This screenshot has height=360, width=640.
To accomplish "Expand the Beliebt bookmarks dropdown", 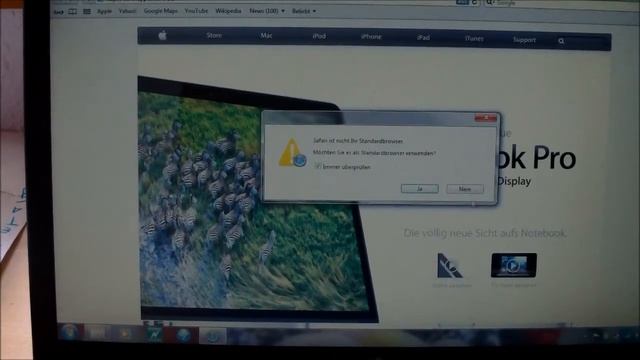I will pos(304,11).
